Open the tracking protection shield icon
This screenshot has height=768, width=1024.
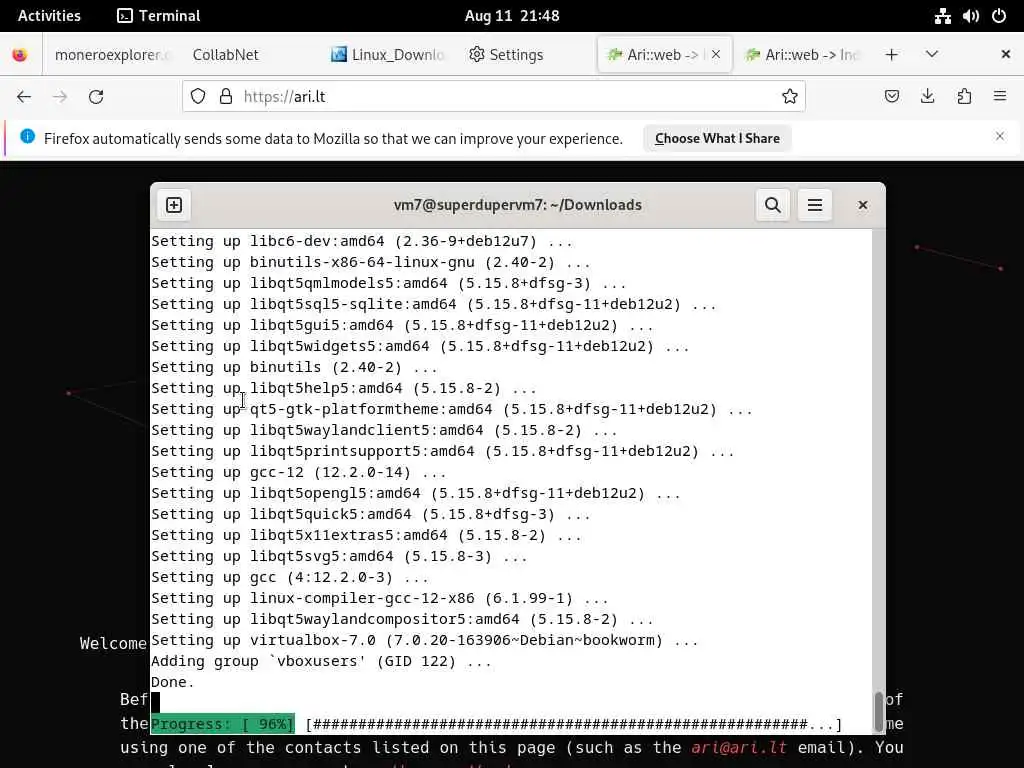(x=198, y=97)
